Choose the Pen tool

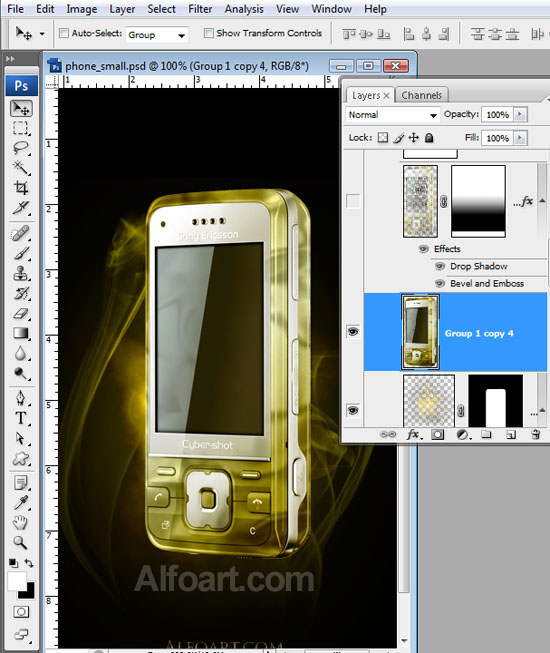click(x=20, y=398)
